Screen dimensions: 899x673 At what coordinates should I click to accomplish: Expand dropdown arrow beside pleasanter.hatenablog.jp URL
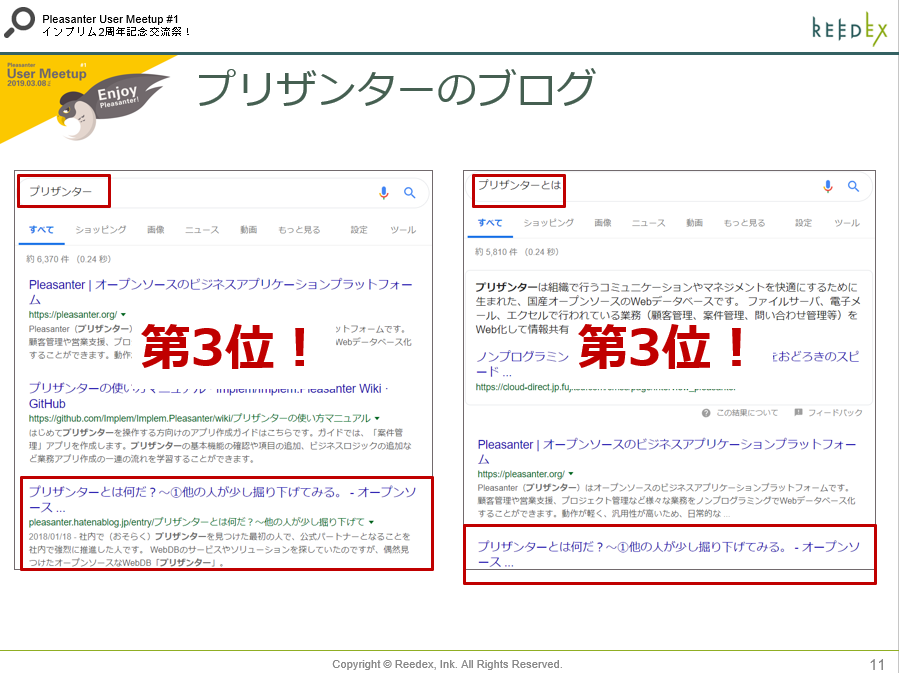point(372,522)
